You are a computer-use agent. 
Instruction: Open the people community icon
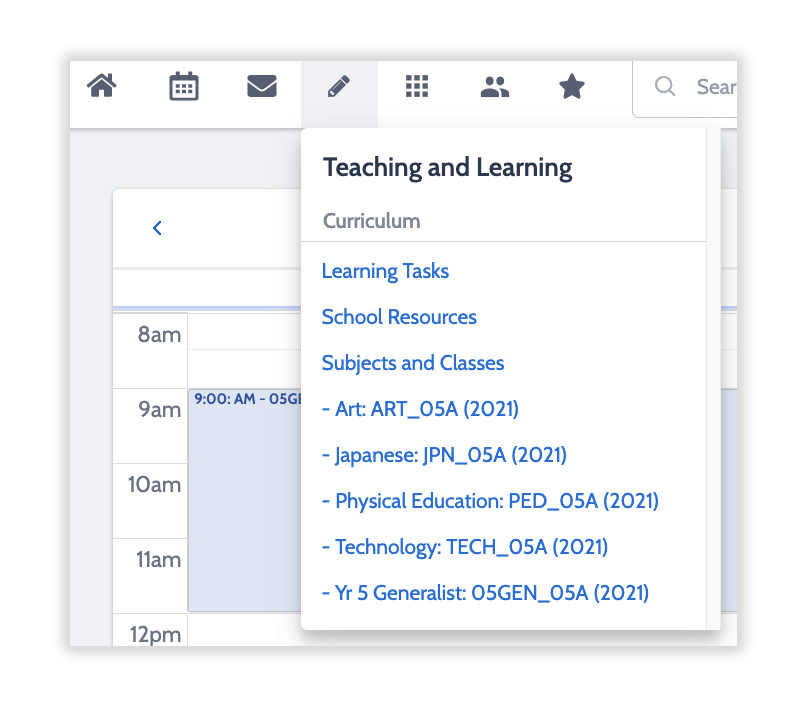coord(495,86)
